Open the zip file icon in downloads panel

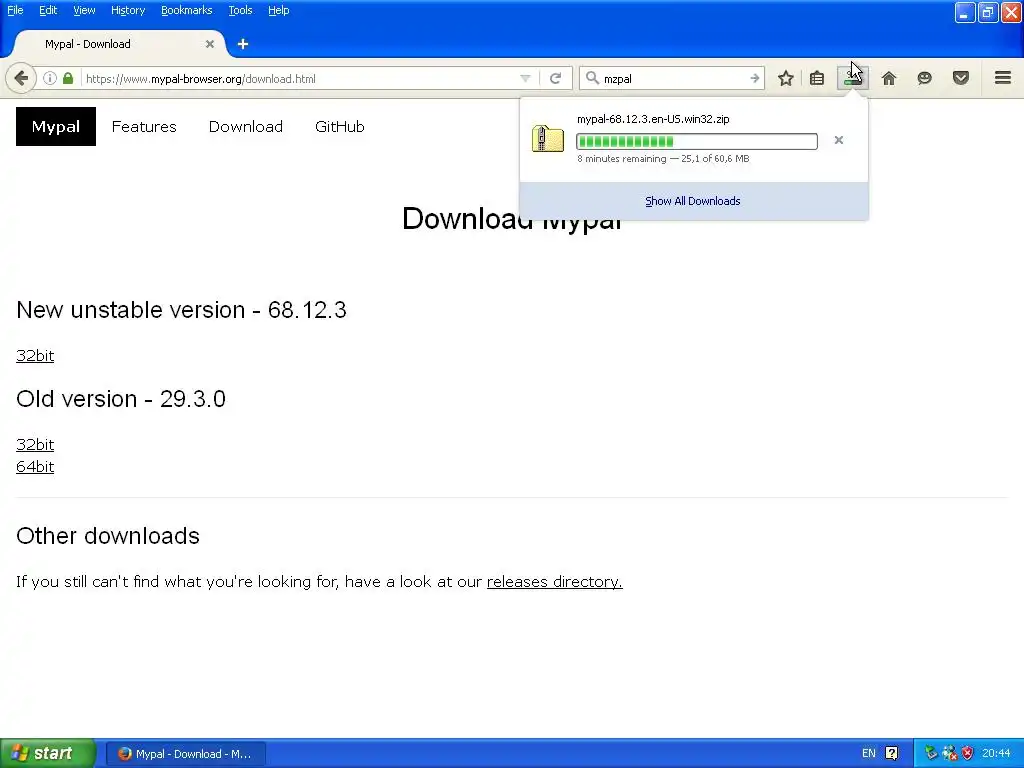click(x=548, y=139)
